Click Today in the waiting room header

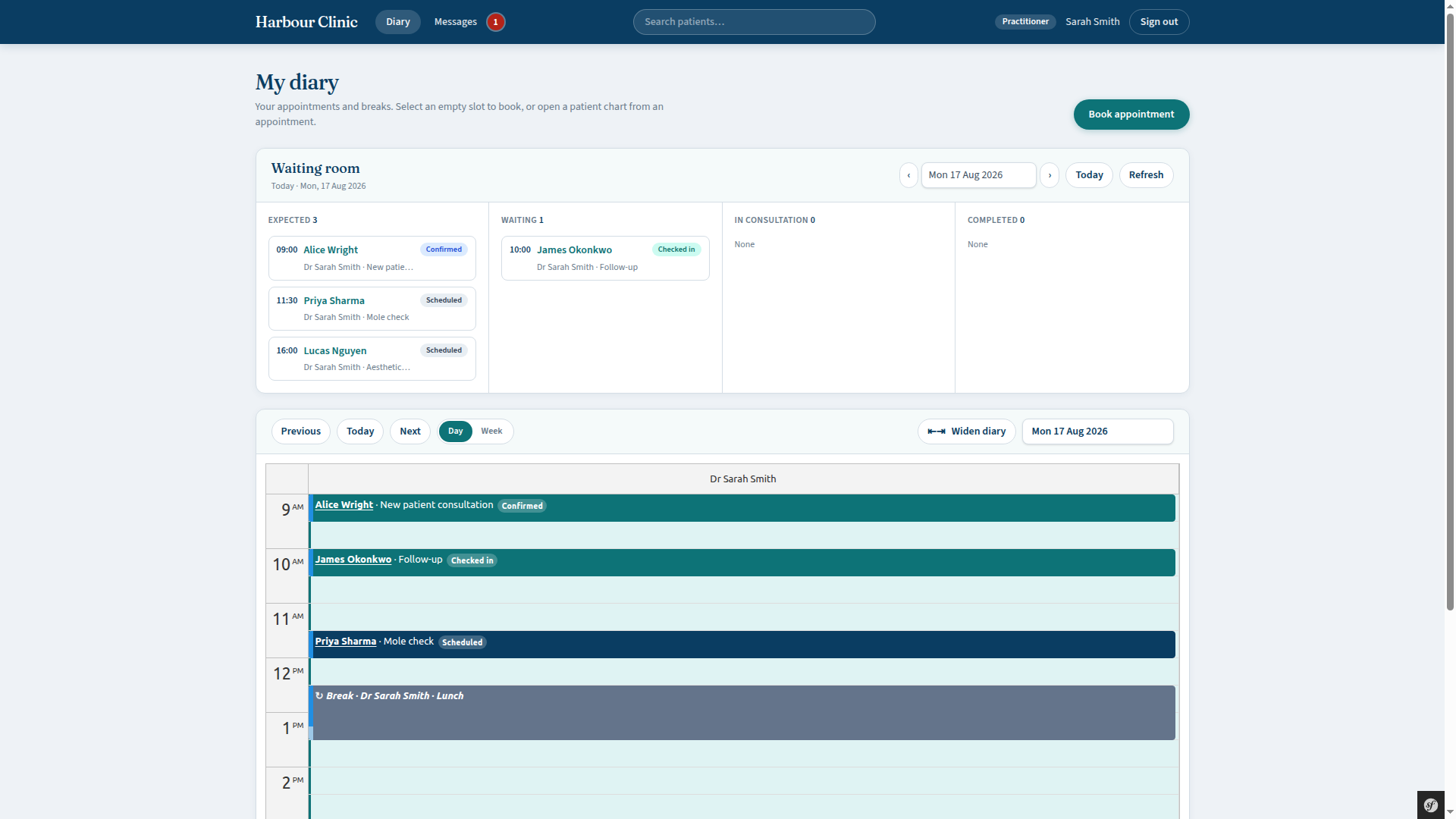click(x=1089, y=175)
